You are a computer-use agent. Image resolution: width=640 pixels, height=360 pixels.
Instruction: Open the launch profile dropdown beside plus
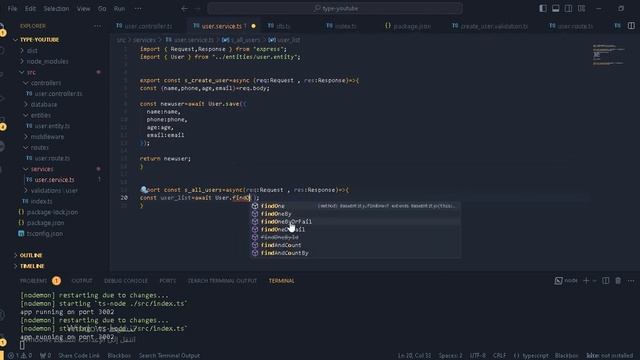[594, 280]
